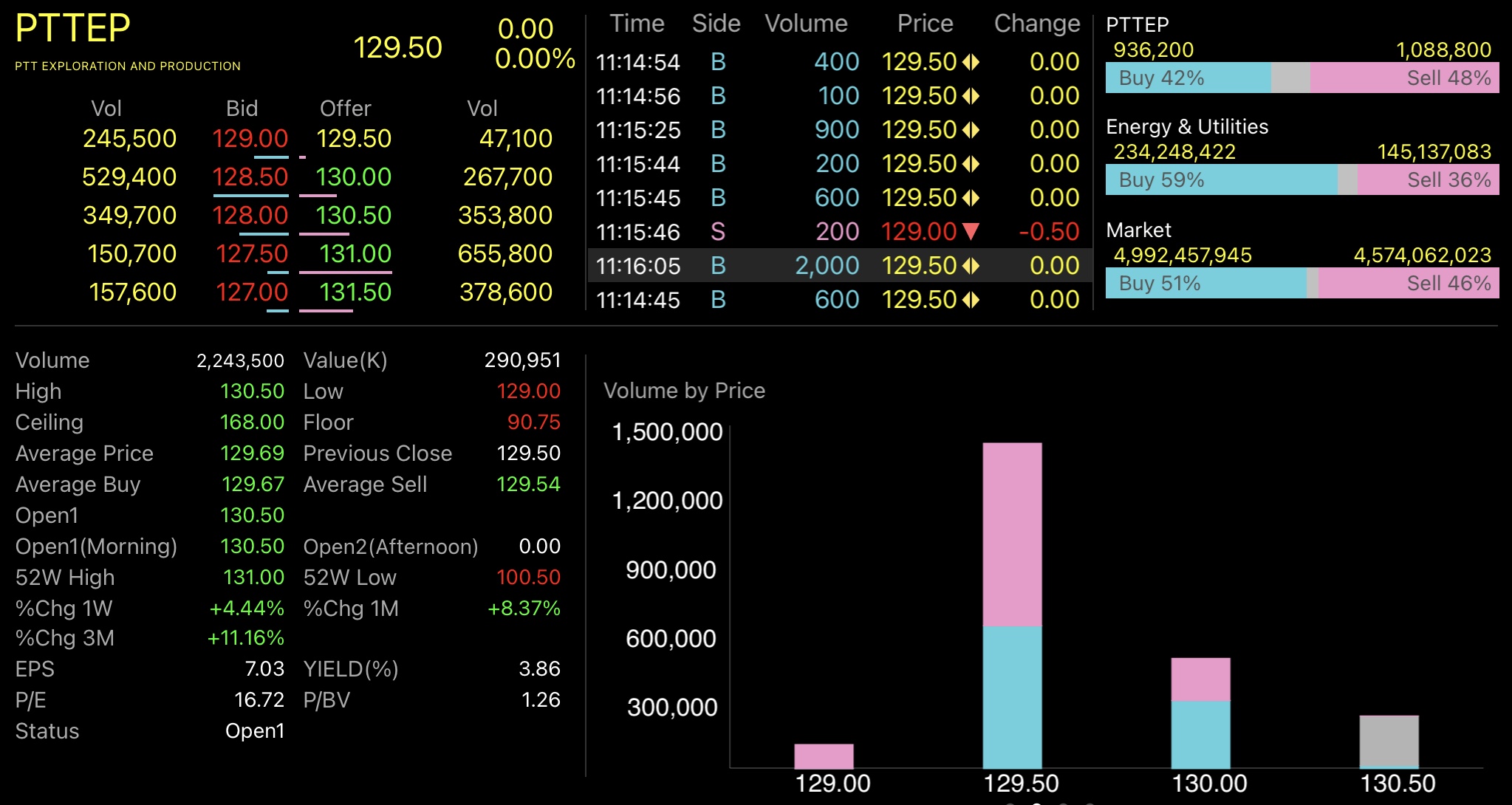This screenshot has width=1512, height=805.
Task: Click offer volume 47,100
Action: (x=516, y=139)
